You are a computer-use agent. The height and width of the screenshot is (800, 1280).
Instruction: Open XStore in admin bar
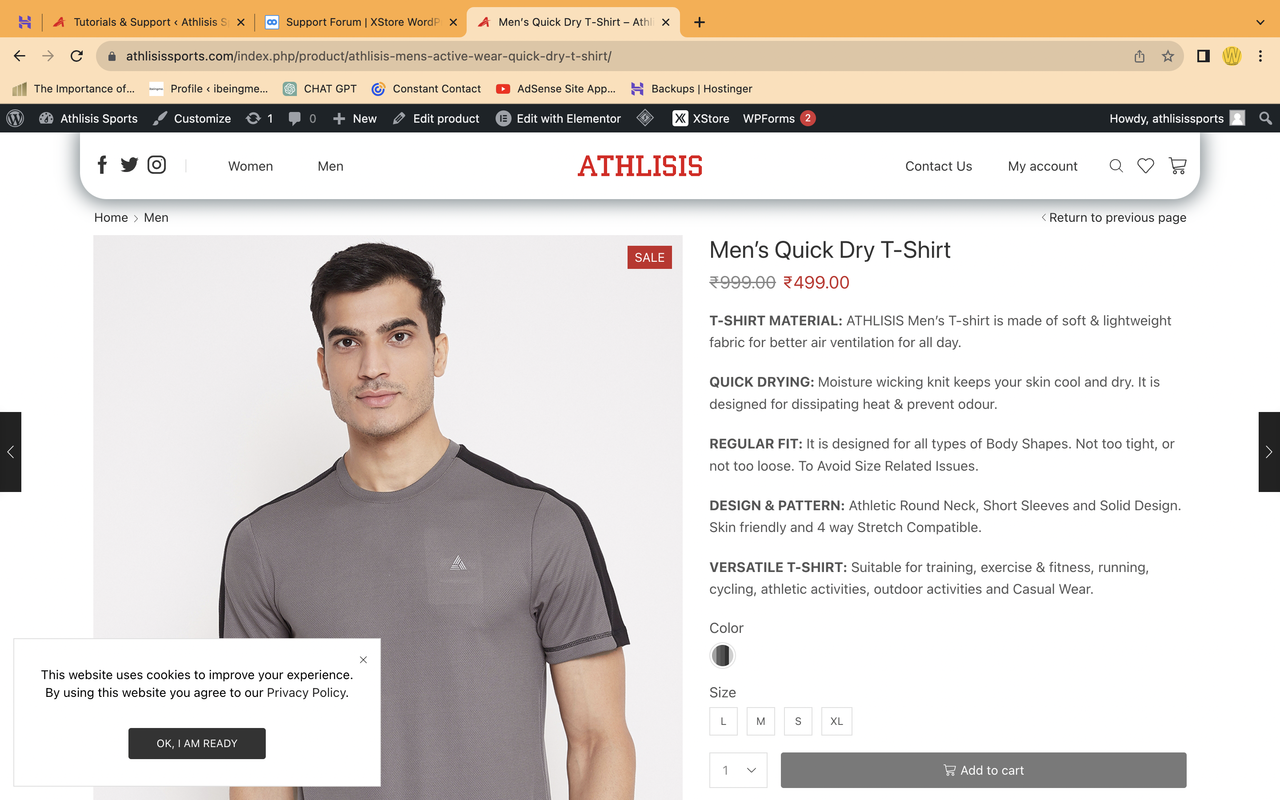(701, 118)
